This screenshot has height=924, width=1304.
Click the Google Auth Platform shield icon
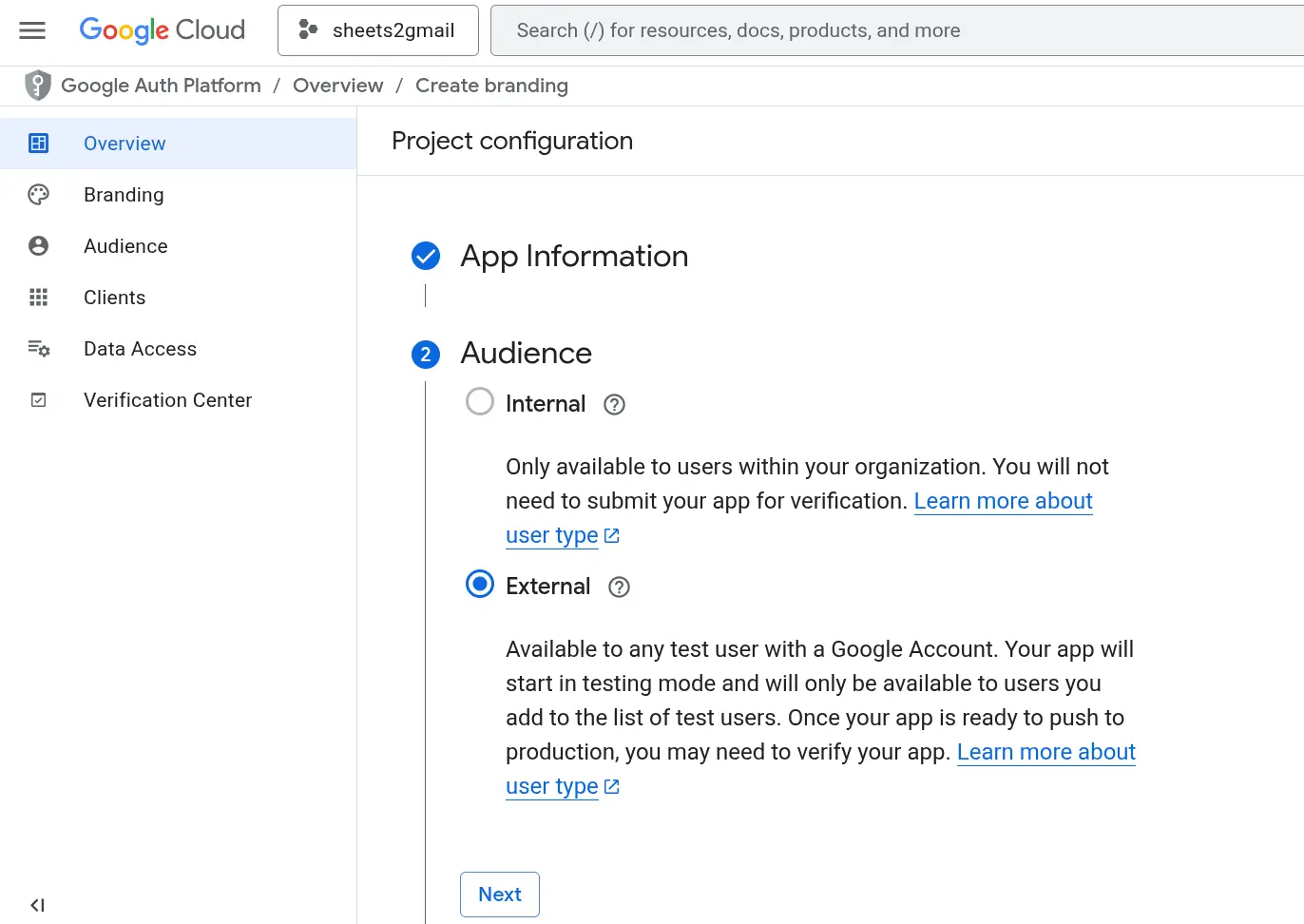point(38,86)
